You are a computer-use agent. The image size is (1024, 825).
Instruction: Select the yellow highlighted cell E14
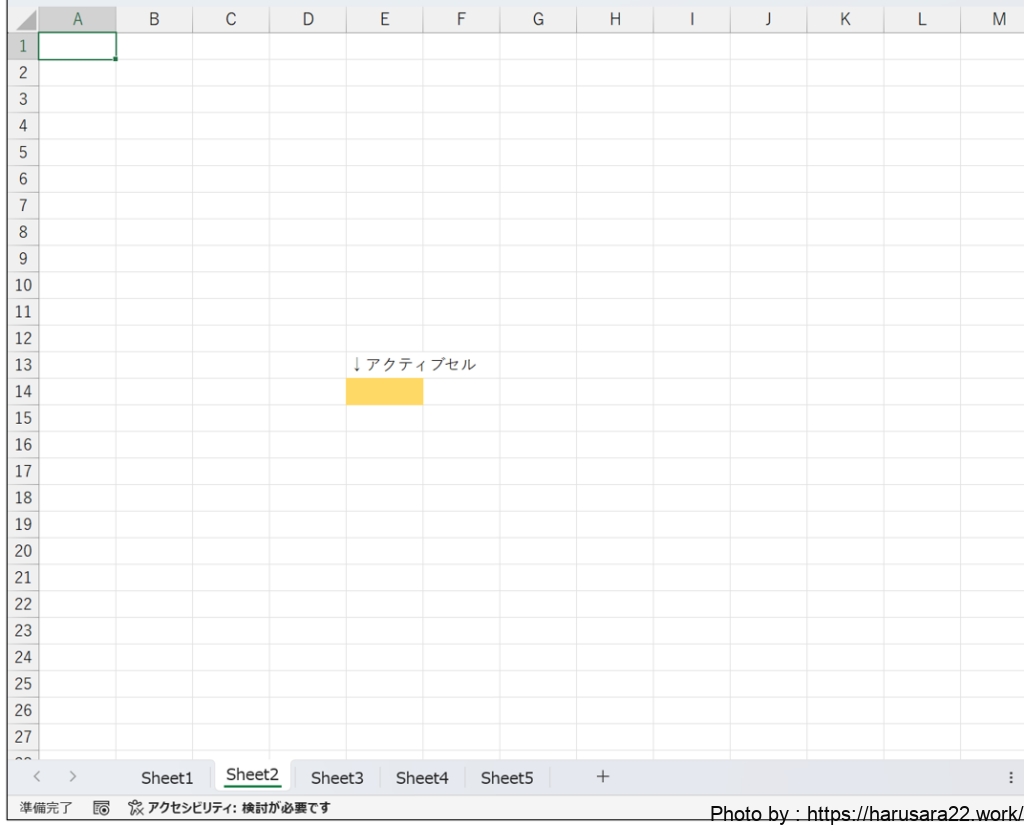(384, 392)
